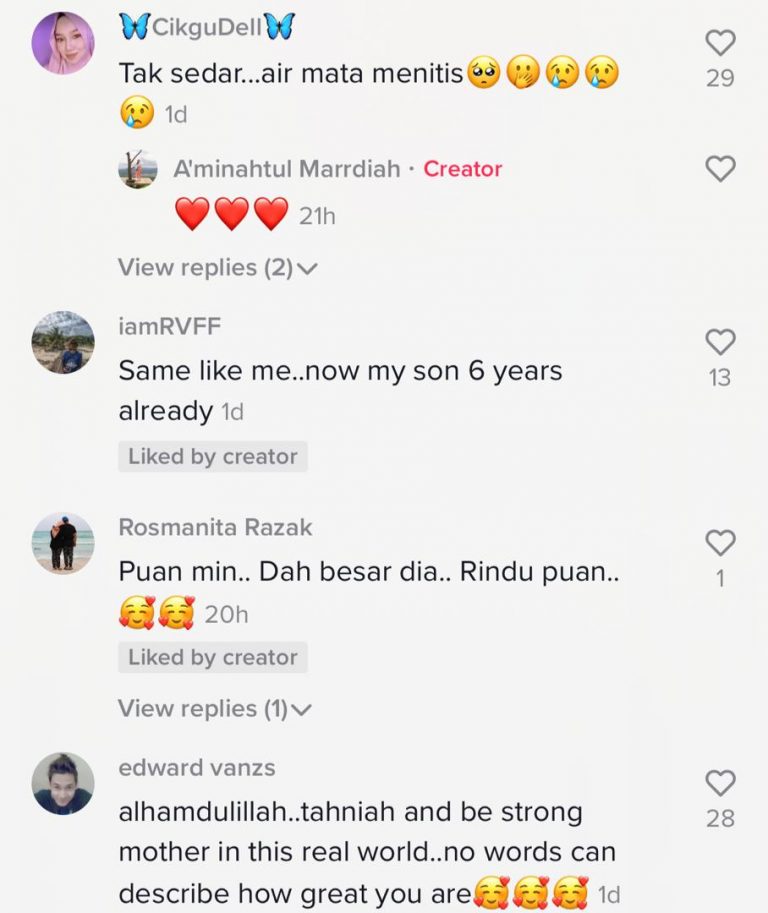Tap edward vanzs's avatar
The height and width of the screenshot is (913, 768).
pyautogui.click(x=63, y=783)
